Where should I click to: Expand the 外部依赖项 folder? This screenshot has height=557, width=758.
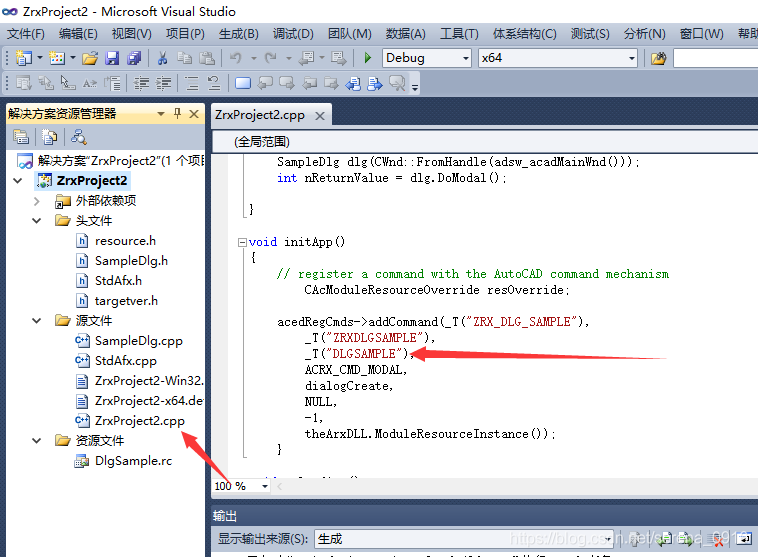(37, 201)
